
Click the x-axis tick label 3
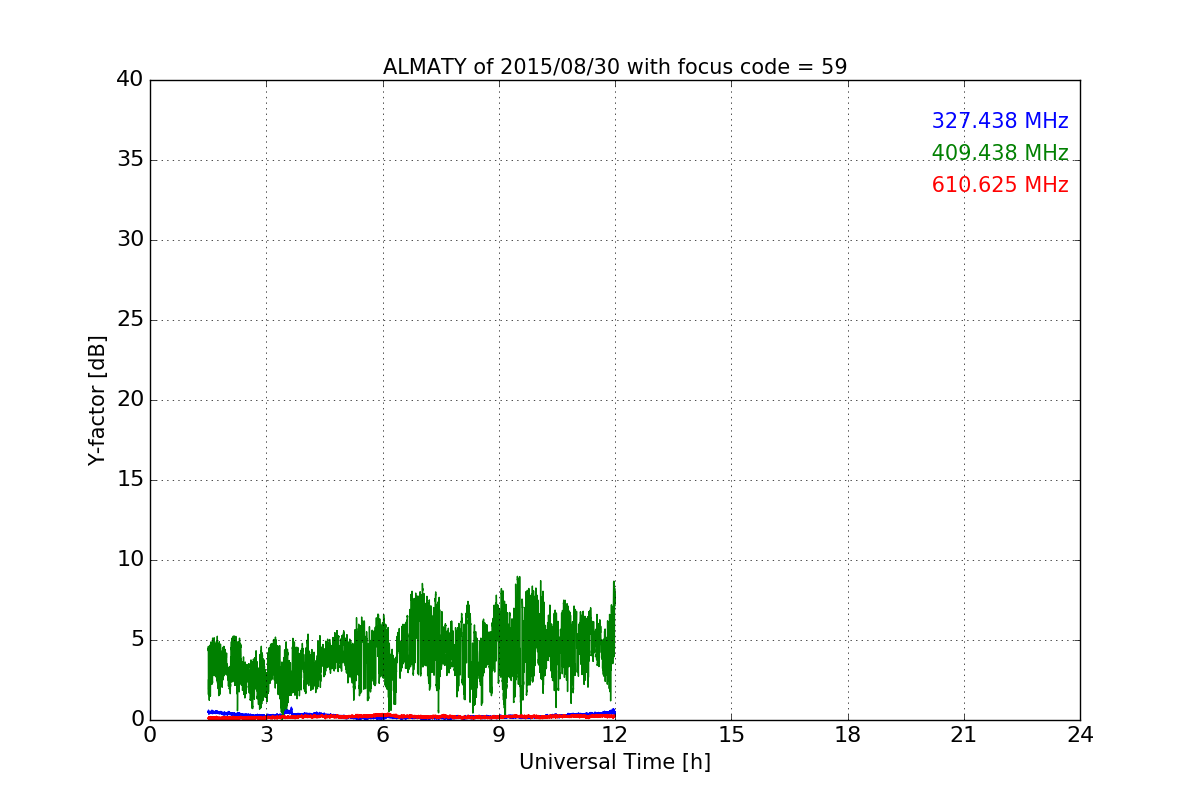(266, 735)
